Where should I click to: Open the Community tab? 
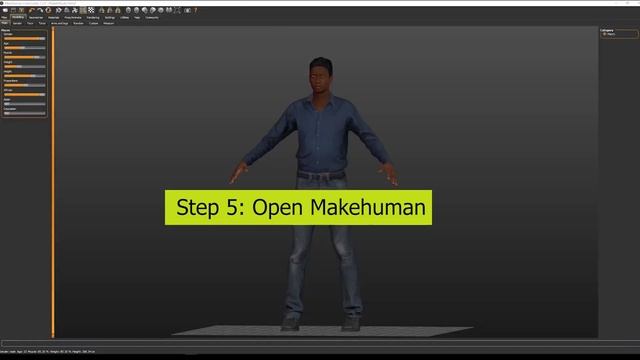[152, 18]
